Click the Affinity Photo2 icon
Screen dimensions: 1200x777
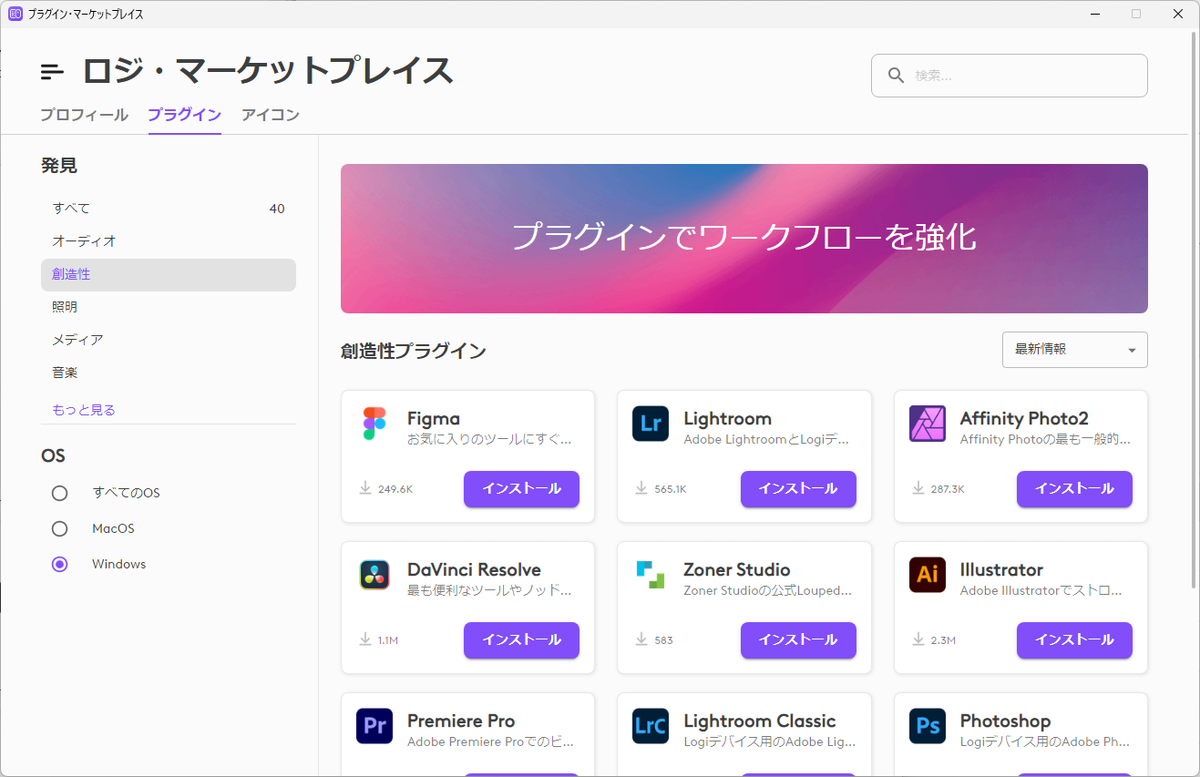[928, 424]
